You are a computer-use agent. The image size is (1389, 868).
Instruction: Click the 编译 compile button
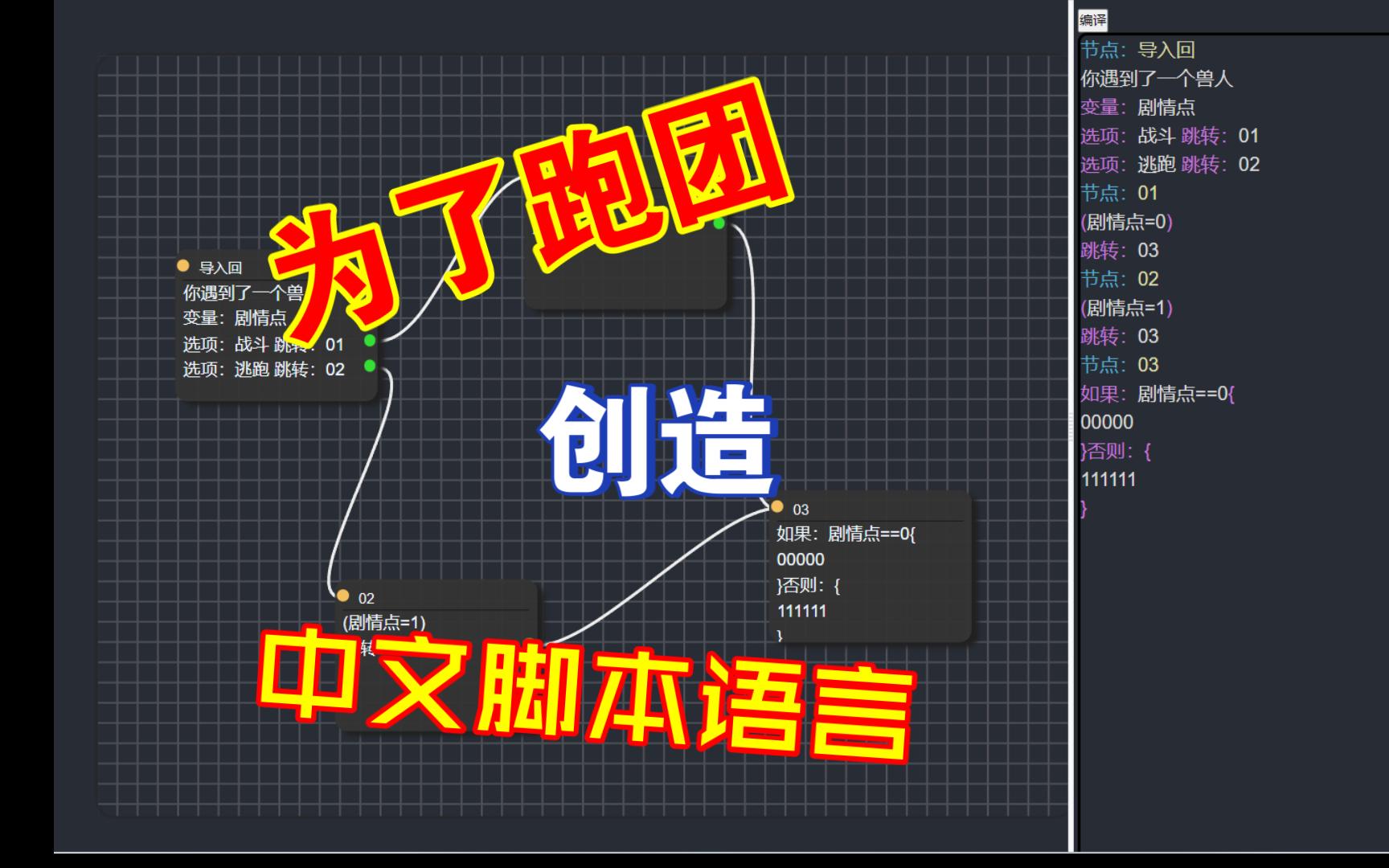click(x=1092, y=20)
